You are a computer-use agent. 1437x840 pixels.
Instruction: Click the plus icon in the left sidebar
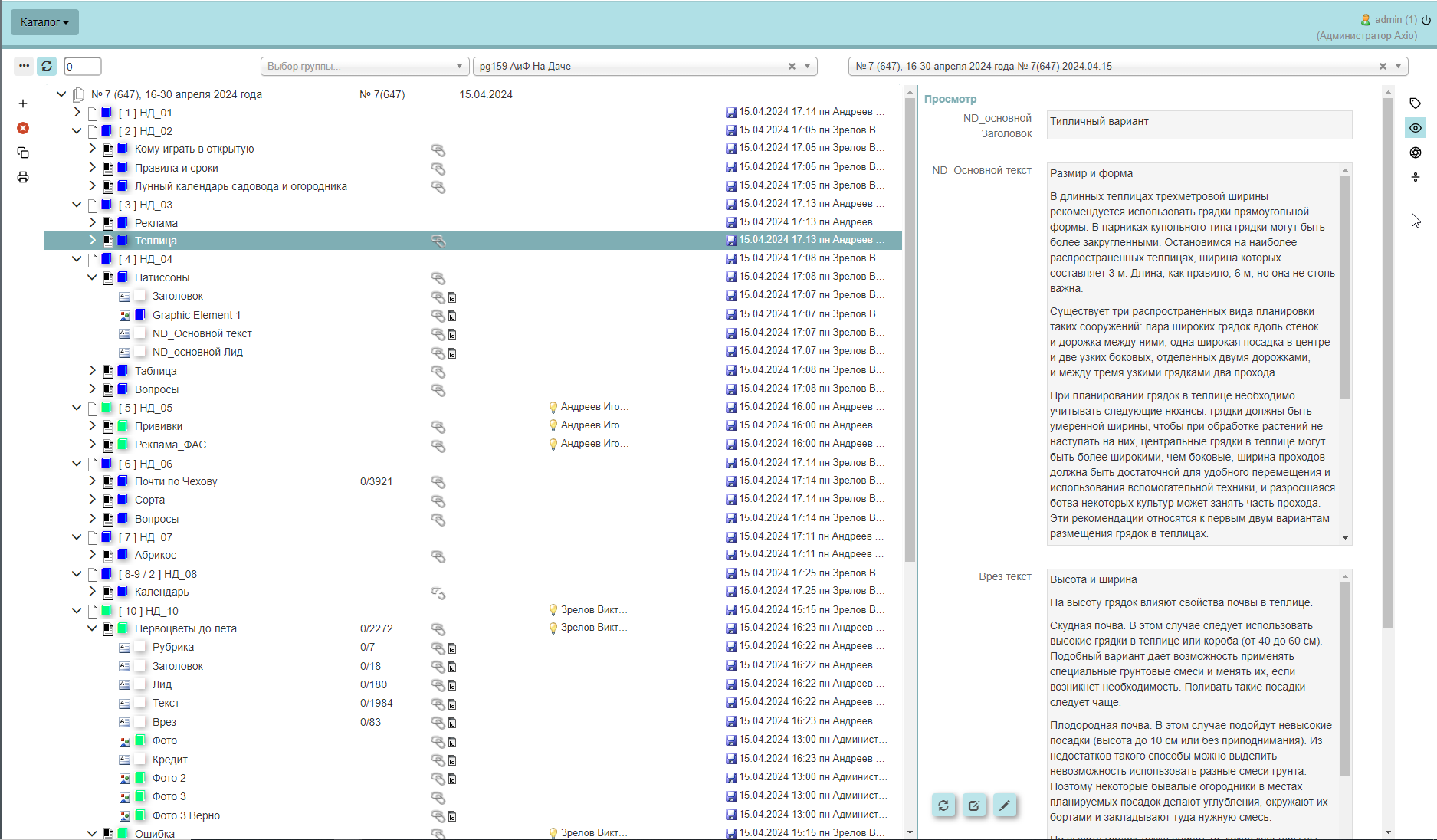(x=23, y=103)
